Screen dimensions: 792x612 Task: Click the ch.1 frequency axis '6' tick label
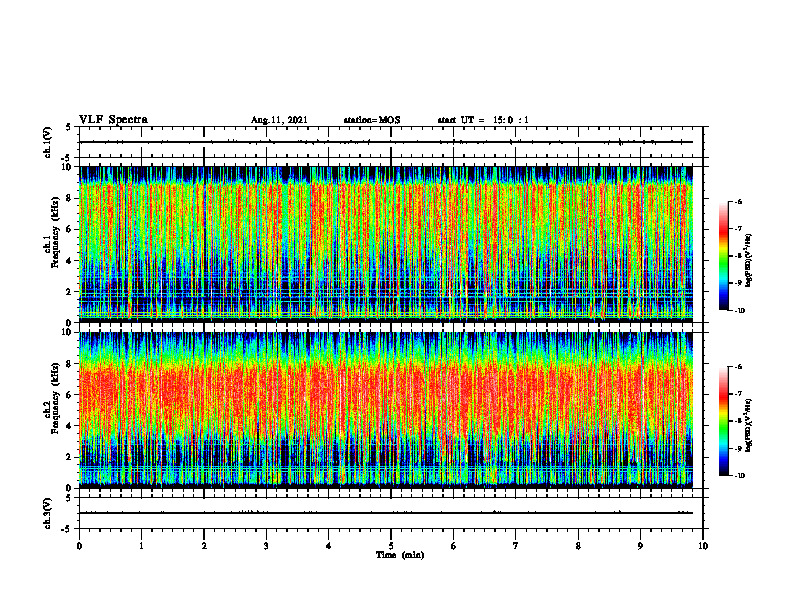[x=70, y=229]
